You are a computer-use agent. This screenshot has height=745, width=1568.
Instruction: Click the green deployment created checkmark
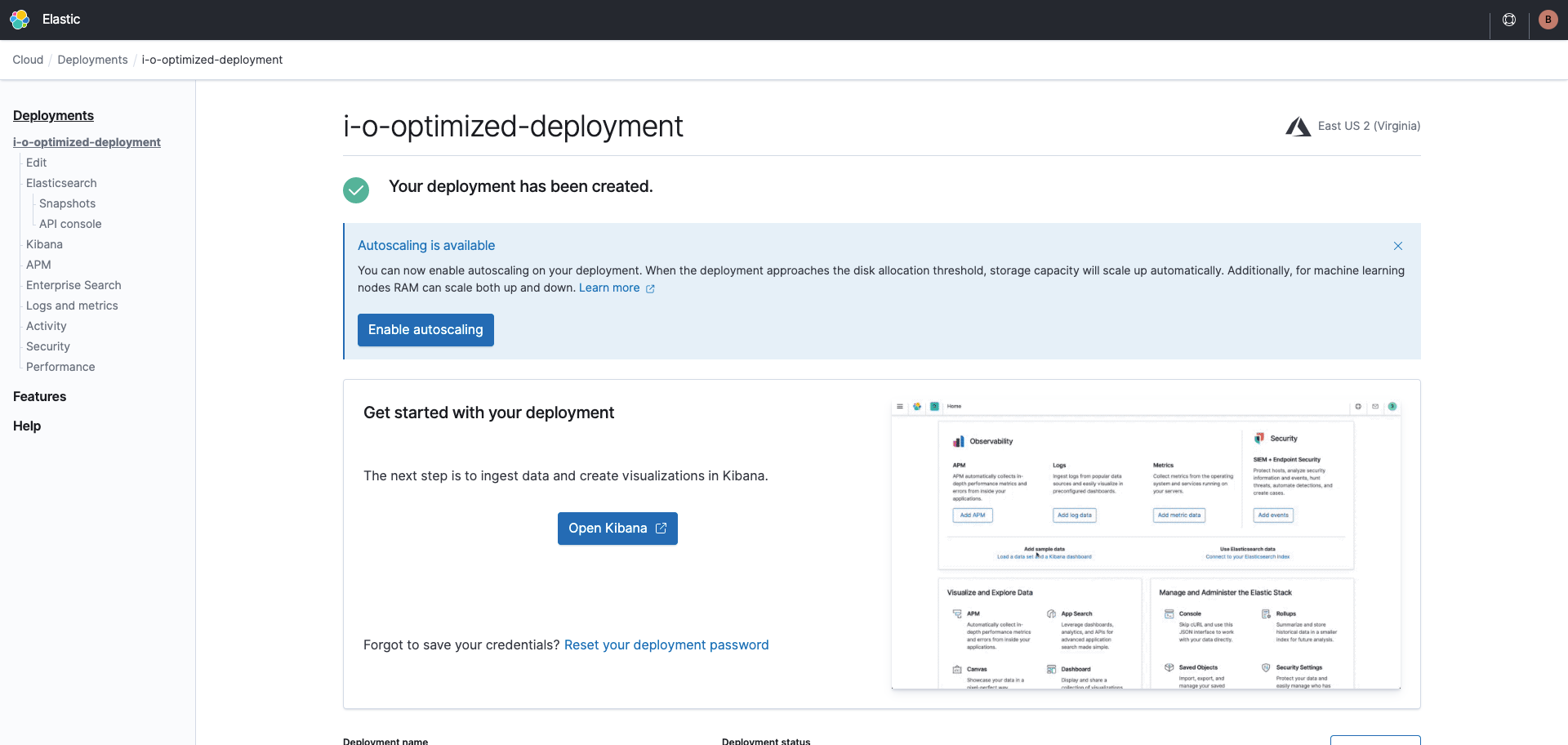pos(356,190)
